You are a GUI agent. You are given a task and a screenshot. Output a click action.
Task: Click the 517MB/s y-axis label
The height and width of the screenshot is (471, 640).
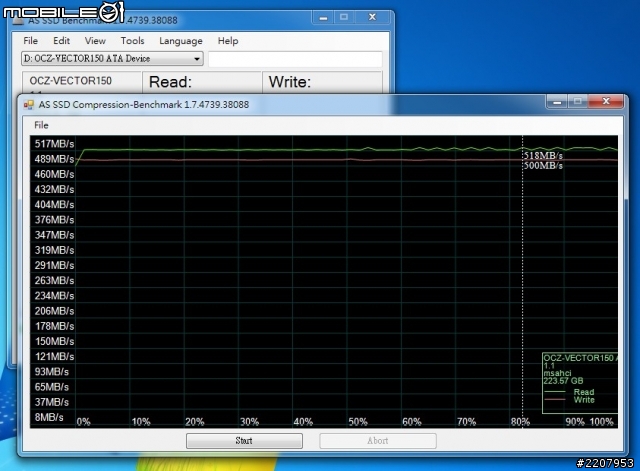[54, 144]
